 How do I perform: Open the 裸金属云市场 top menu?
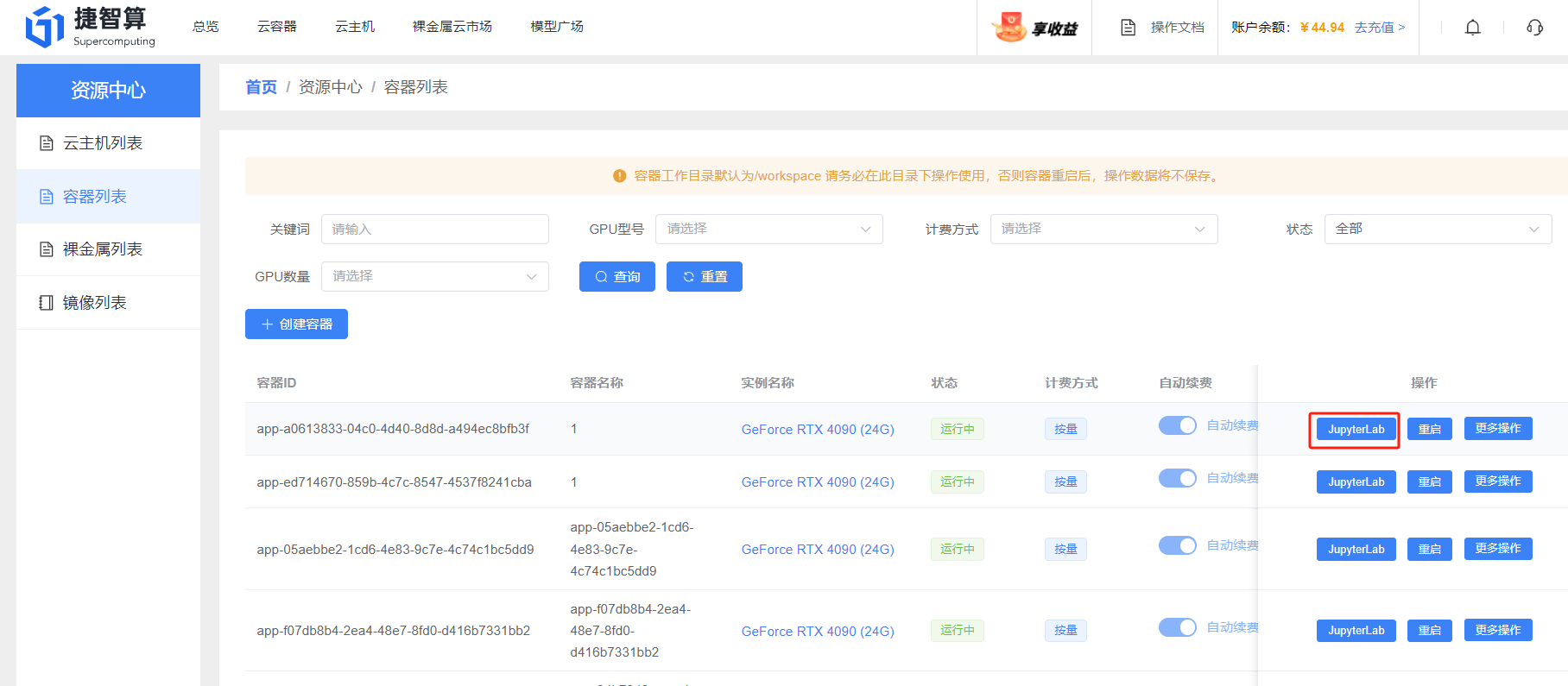click(452, 27)
